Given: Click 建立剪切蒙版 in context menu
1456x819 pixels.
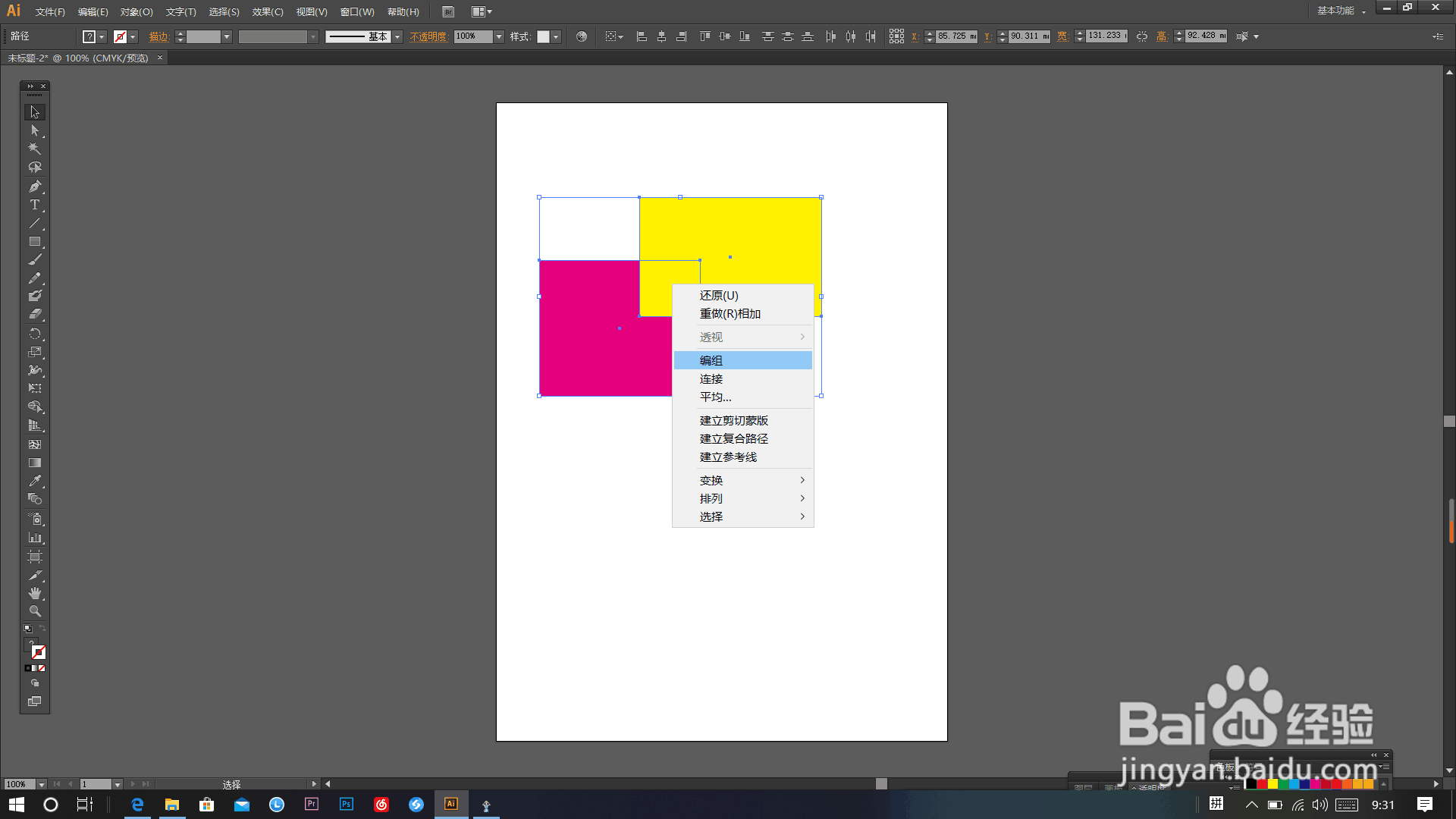Looking at the screenshot, I should pos(733,420).
